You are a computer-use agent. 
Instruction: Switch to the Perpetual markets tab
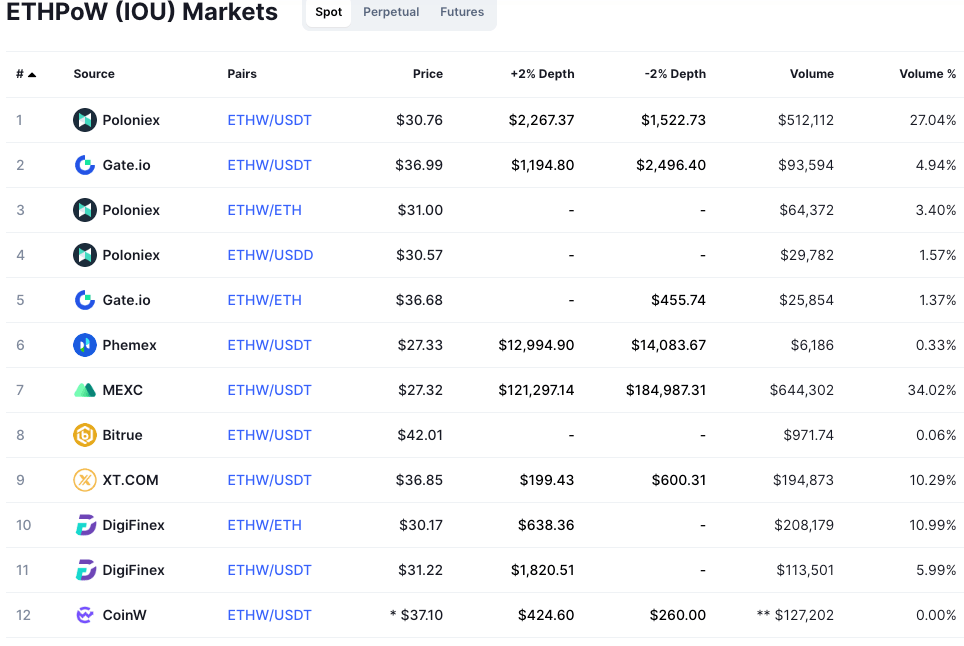(391, 12)
